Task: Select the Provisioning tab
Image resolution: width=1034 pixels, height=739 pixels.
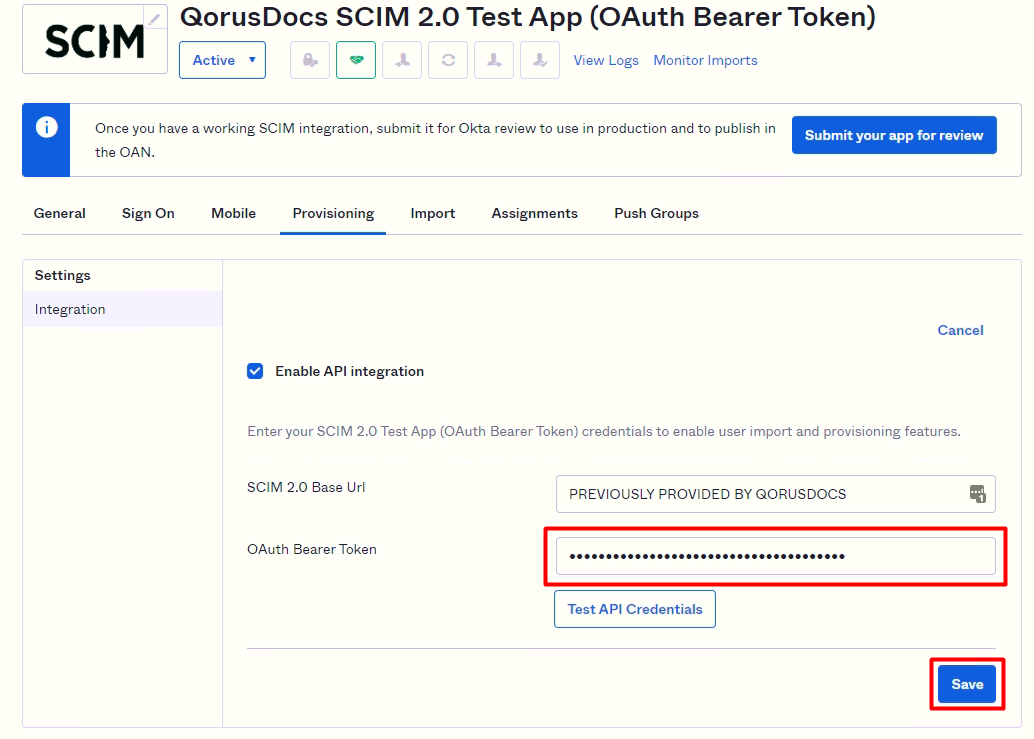Action: click(333, 214)
